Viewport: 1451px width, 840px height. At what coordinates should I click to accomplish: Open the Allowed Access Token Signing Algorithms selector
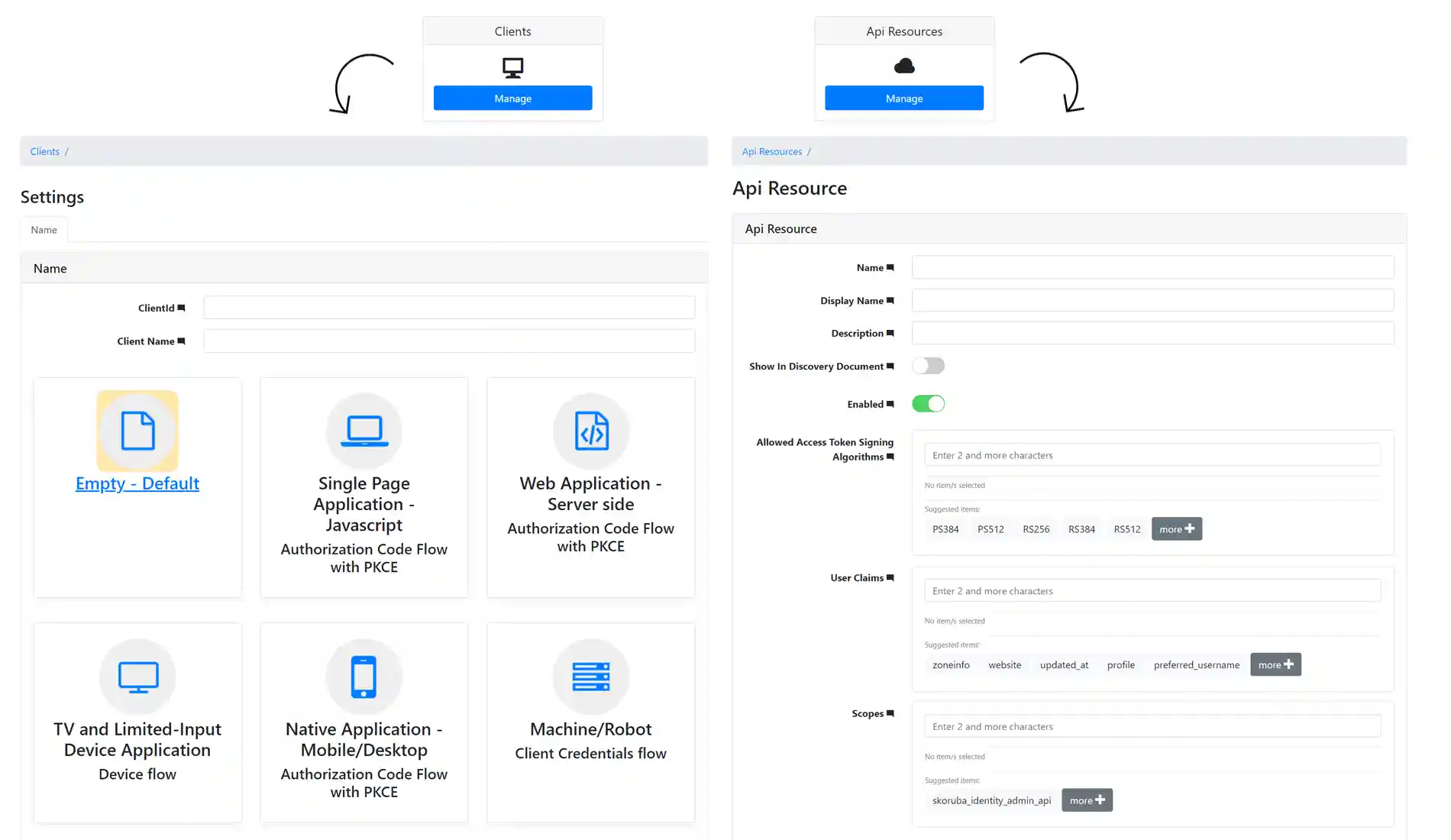(1152, 454)
